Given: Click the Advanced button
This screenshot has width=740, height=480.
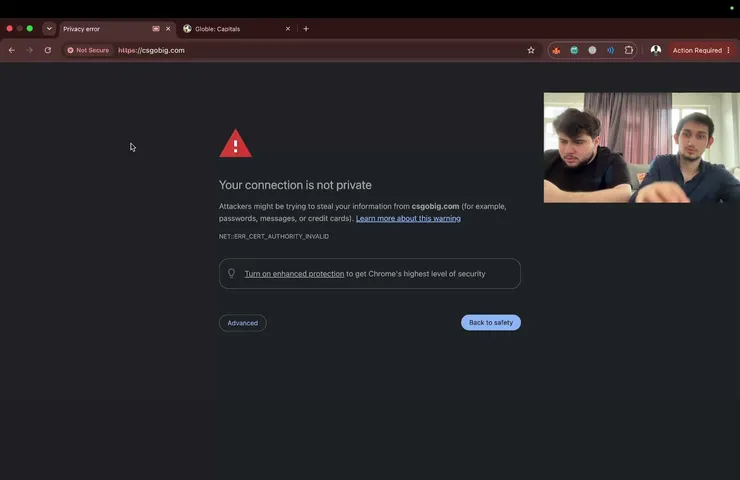Looking at the screenshot, I should pos(243,323).
